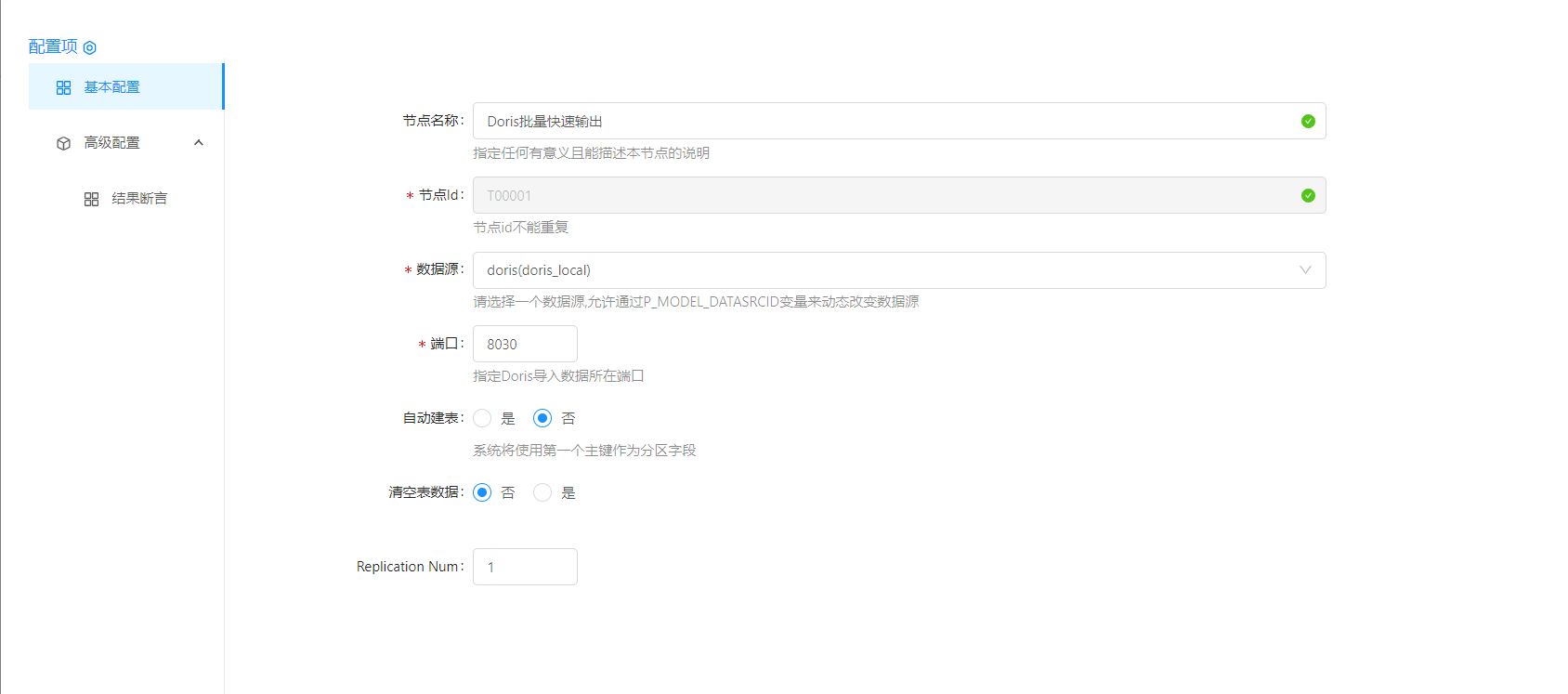The height and width of the screenshot is (694, 1568).
Task: Click the Replication Num input field
Action: 525,567
